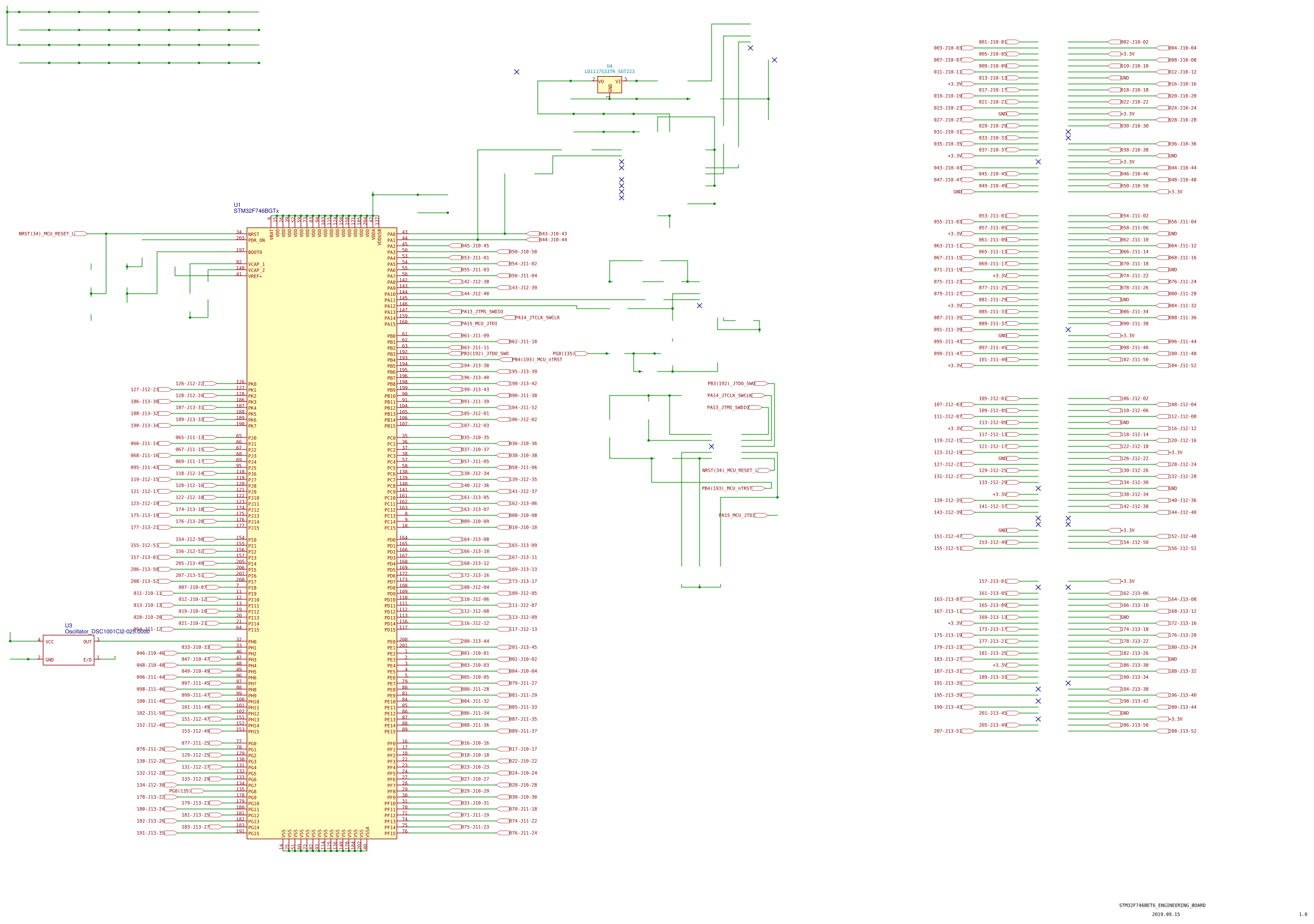The width and height of the screenshot is (1314, 924).
Task: Select the VDDUSB power pin on U1
Action: point(379,237)
